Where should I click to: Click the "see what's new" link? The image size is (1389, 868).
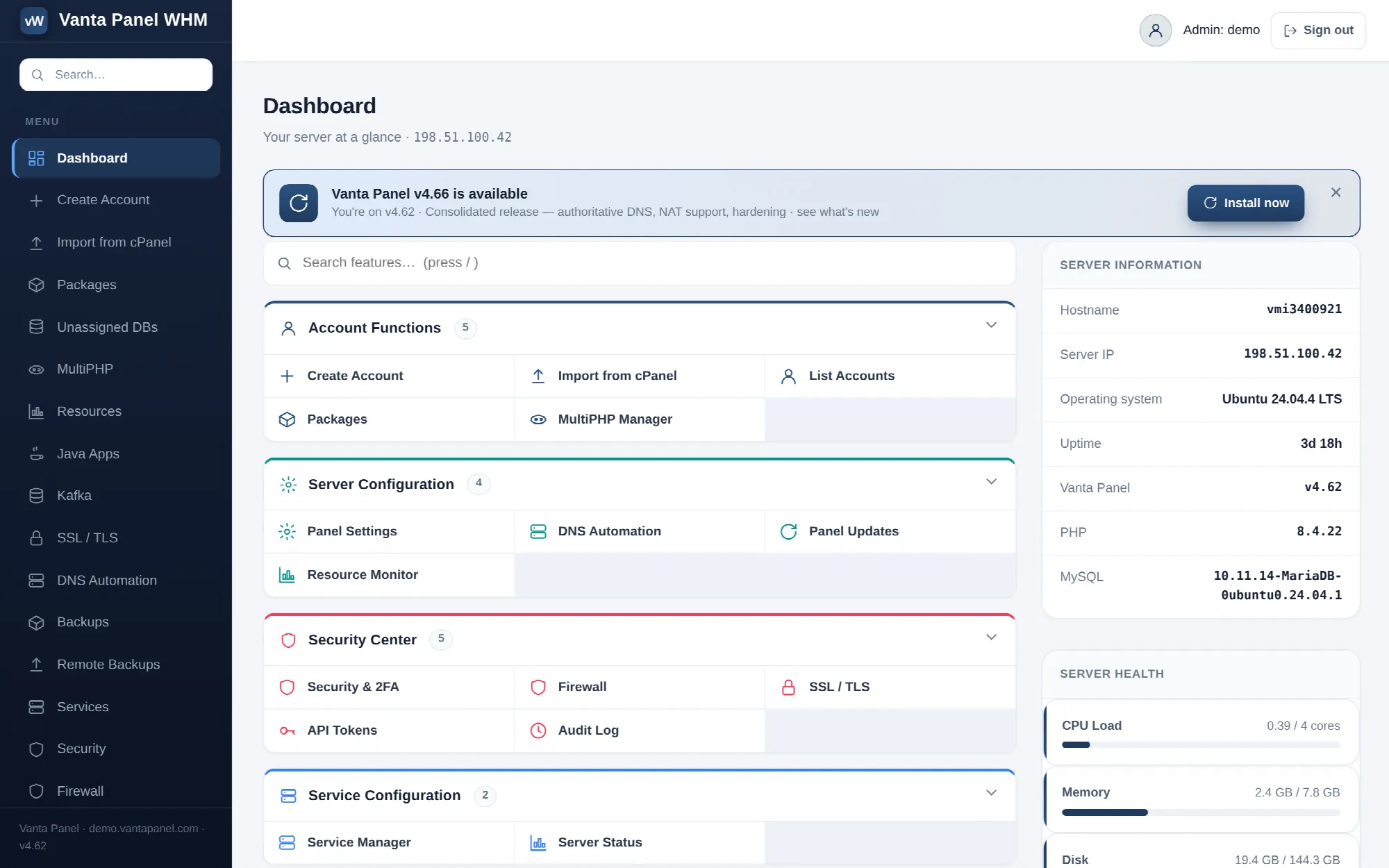[838, 212]
